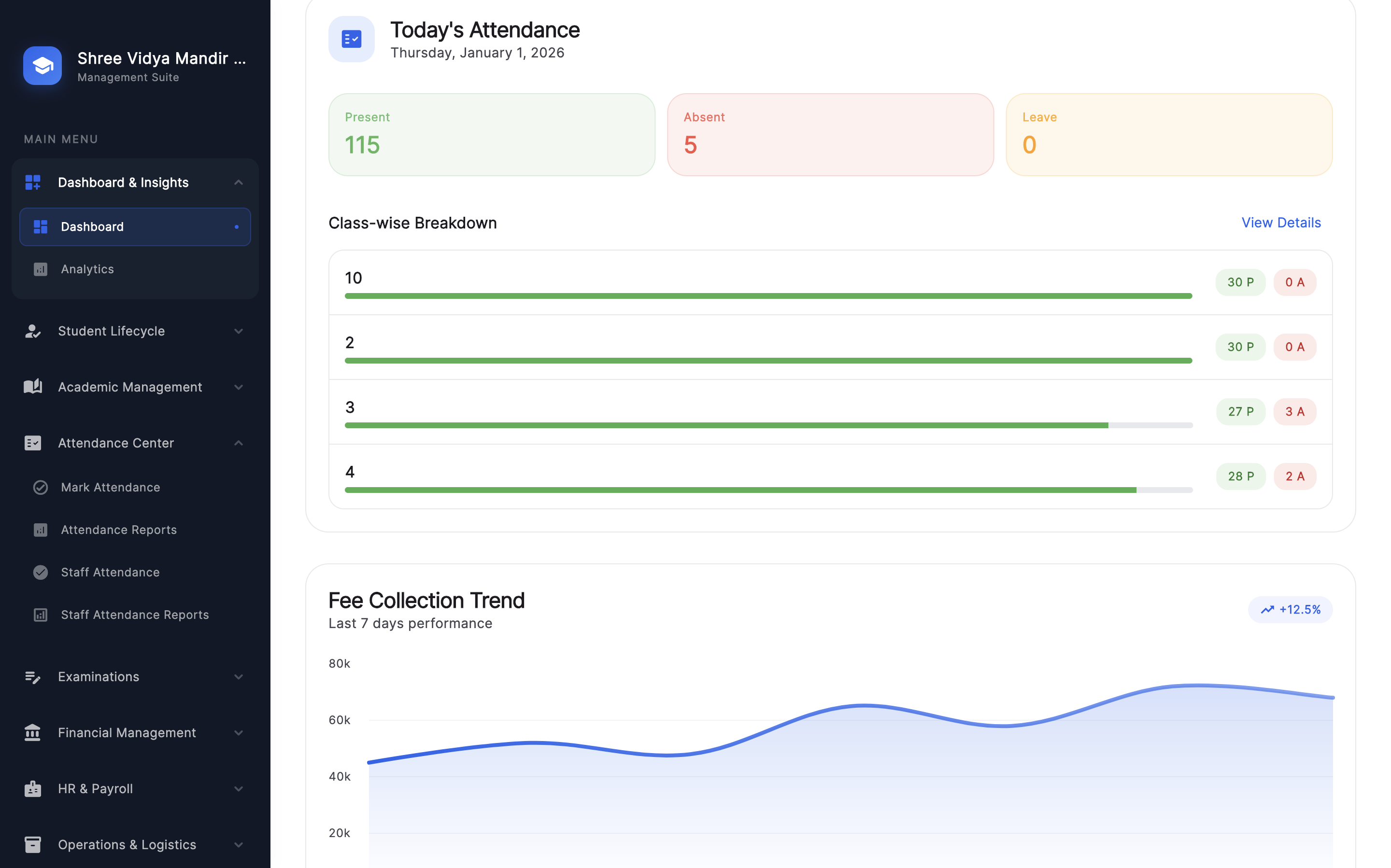The width and height of the screenshot is (1391, 868).
Task: Collapse the Attendance Center section
Action: pos(239,443)
